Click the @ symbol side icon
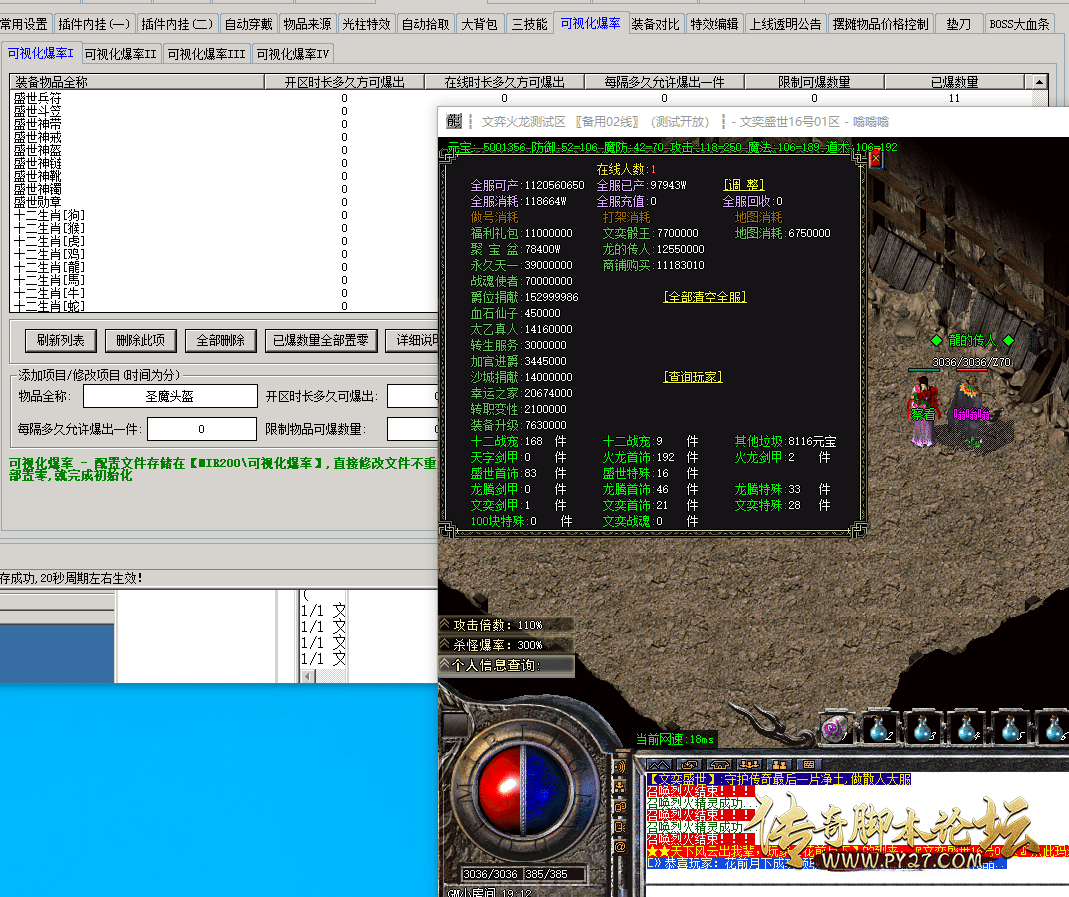This screenshot has width=1069, height=897. [620, 847]
